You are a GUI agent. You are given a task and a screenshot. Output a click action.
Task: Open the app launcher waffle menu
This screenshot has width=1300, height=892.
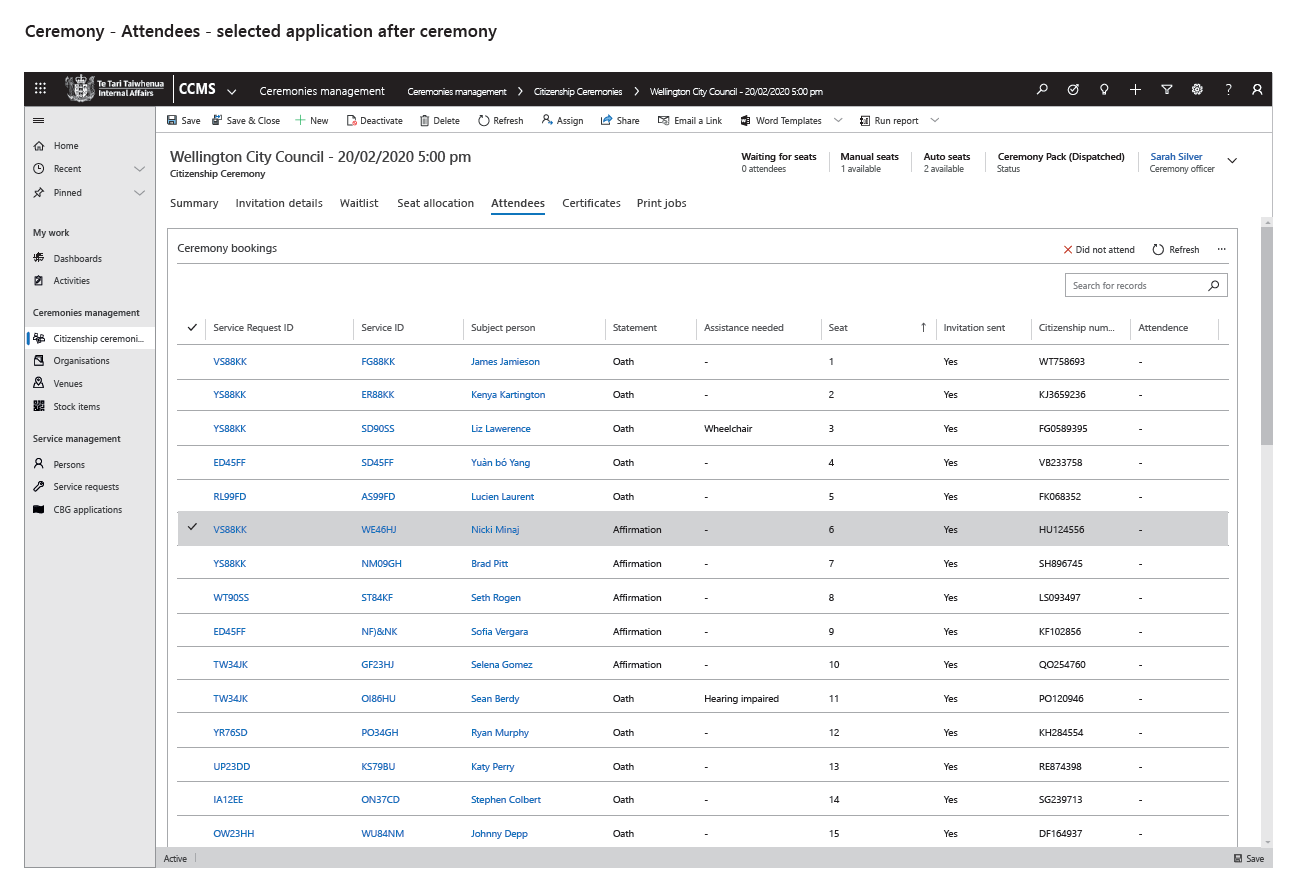pyautogui.click(x=40, y=89)
